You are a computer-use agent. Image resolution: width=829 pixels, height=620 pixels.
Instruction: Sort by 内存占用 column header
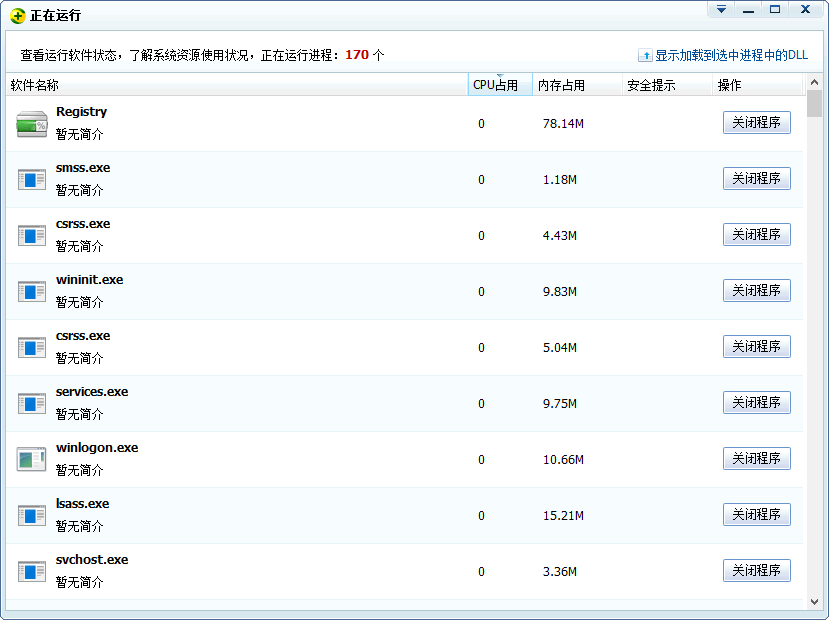tap(577, 85)
